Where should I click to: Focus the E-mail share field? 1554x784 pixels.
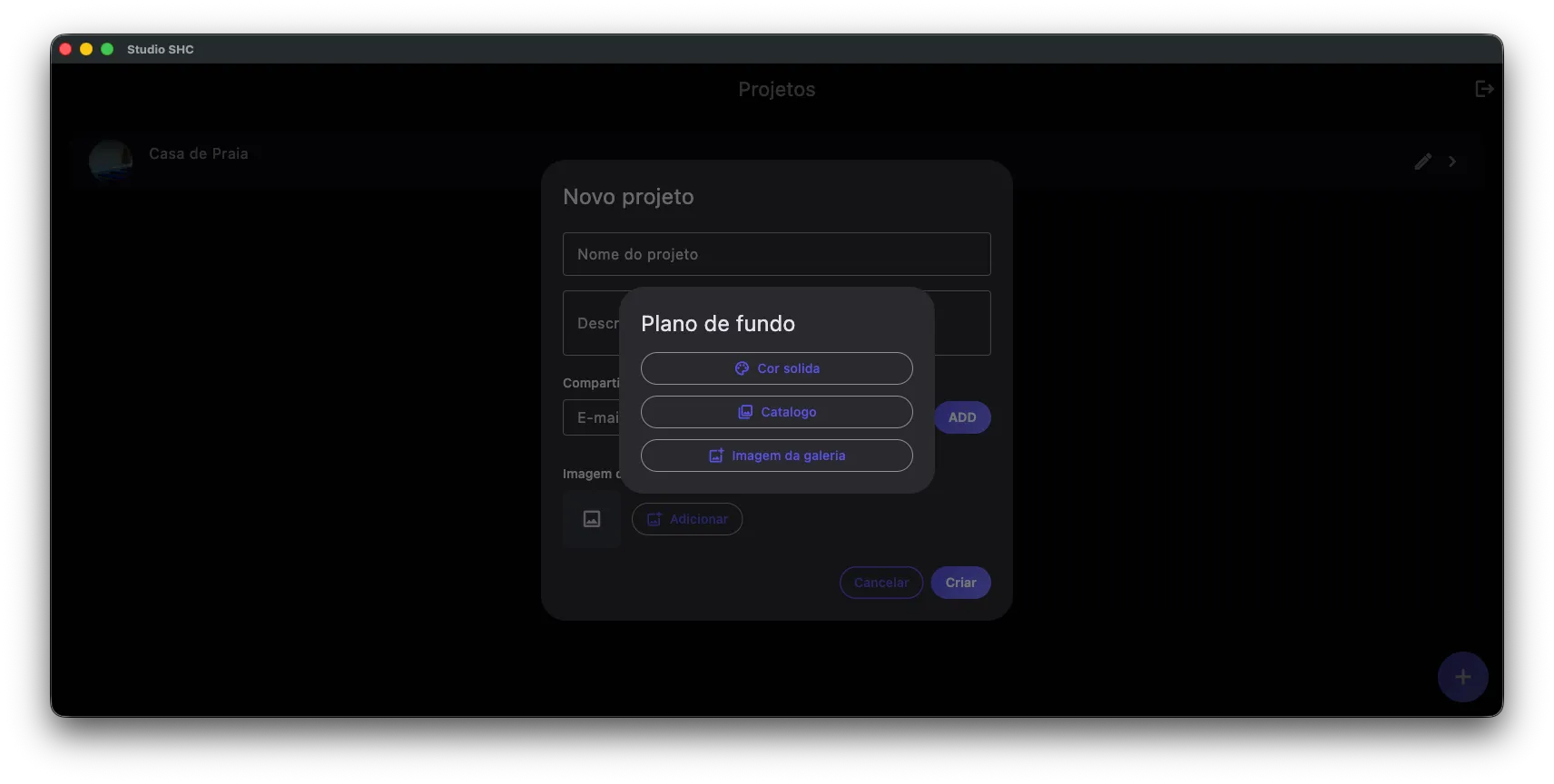click(x=590, y=417)
